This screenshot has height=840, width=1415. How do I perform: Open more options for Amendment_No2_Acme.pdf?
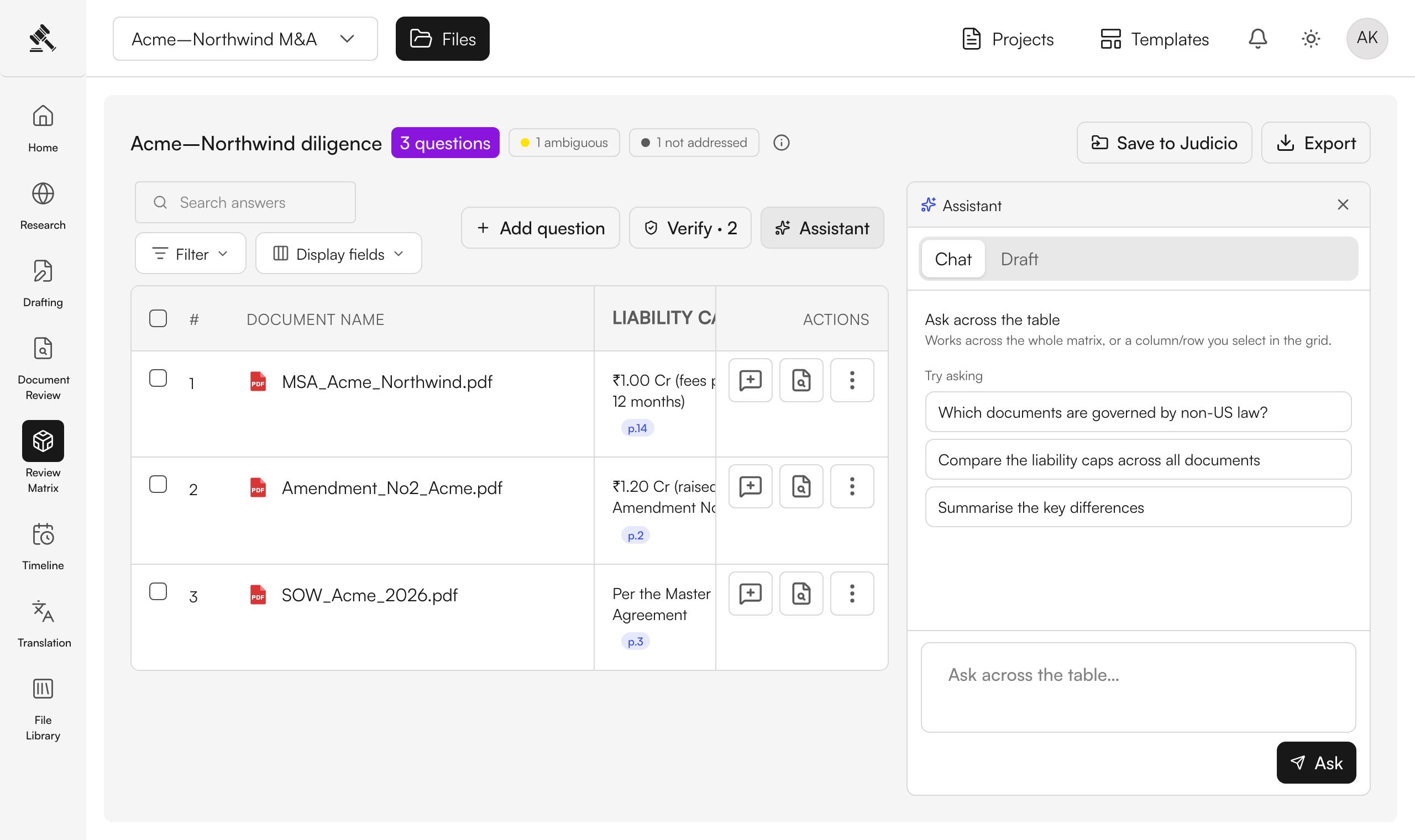(x=852, y=486)
